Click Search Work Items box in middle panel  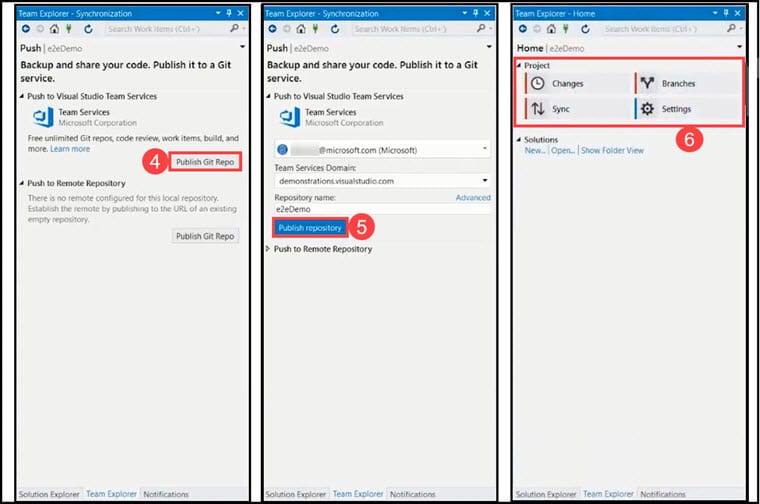tap(413, 29)
